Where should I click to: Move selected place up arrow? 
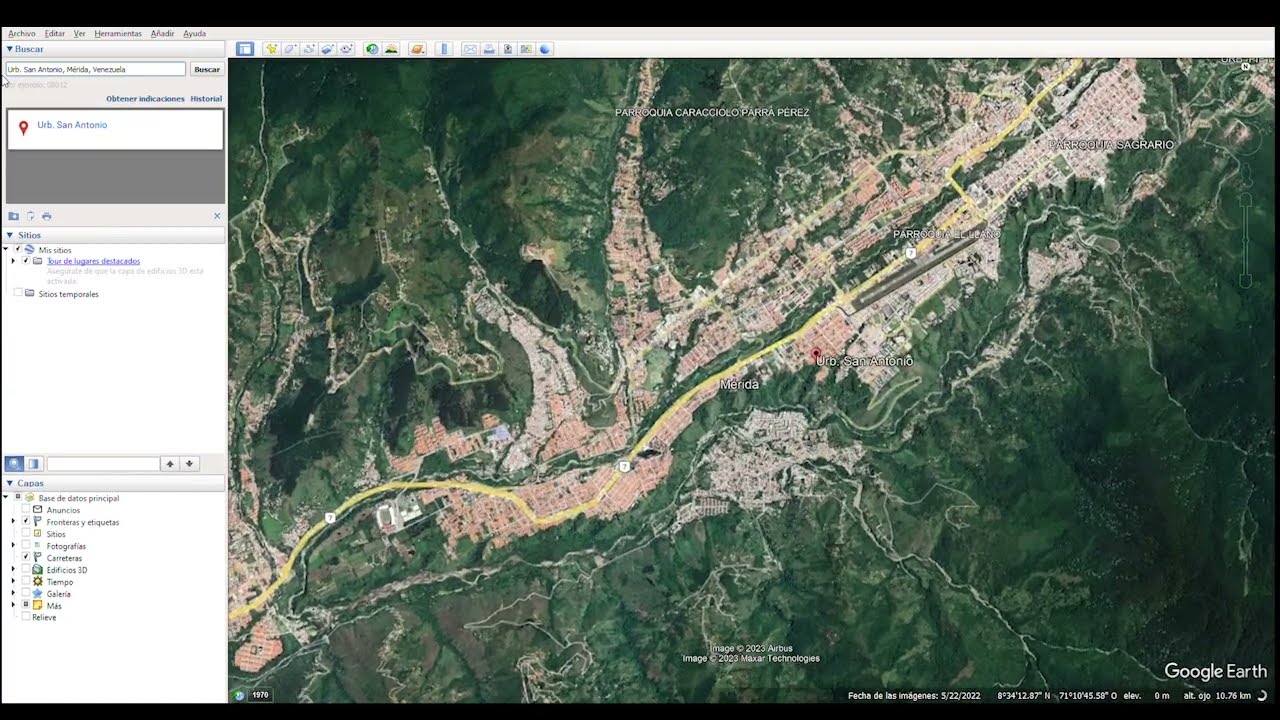click(170, 464)
